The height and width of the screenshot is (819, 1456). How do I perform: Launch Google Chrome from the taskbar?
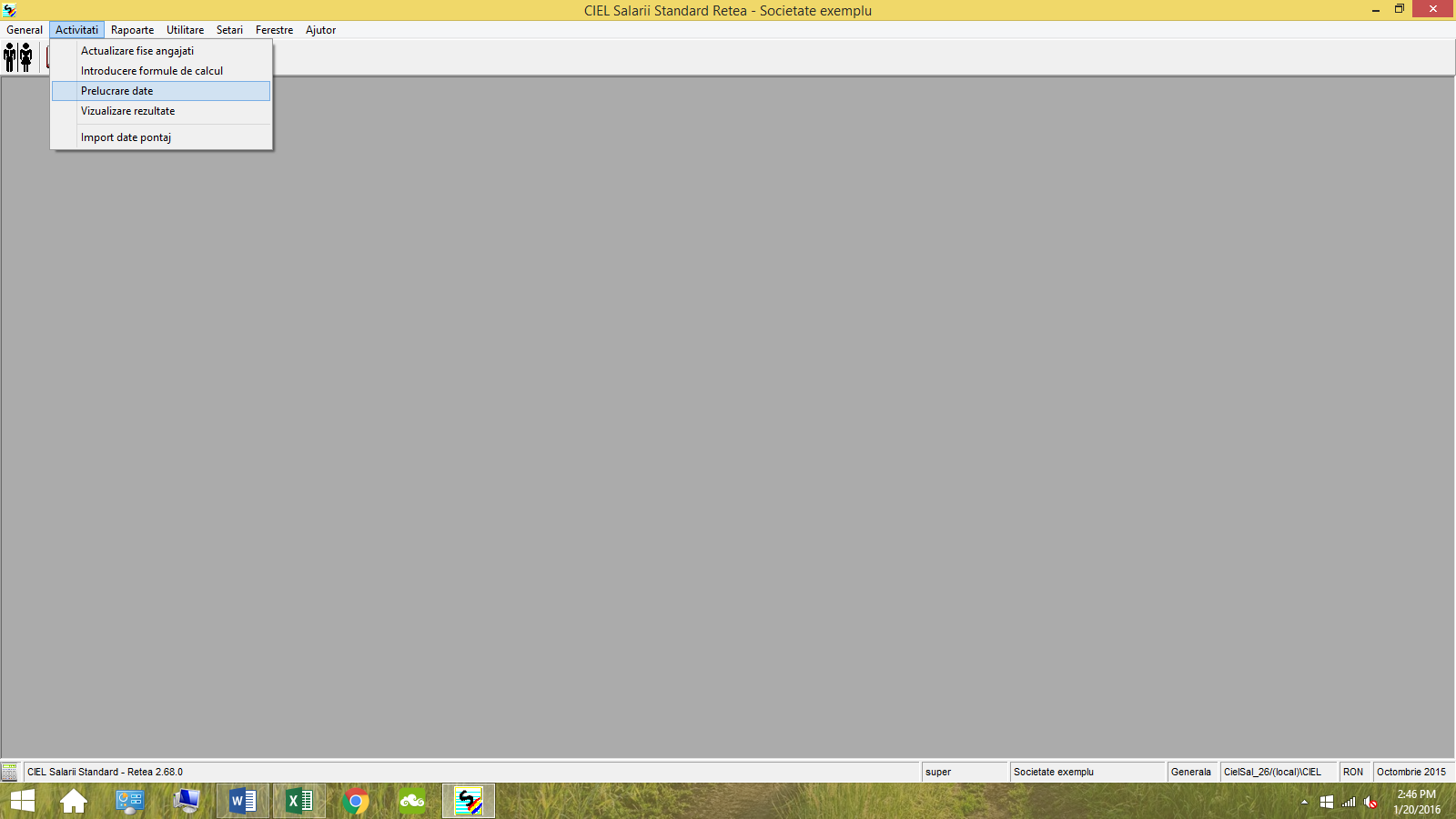click(356, 801)
